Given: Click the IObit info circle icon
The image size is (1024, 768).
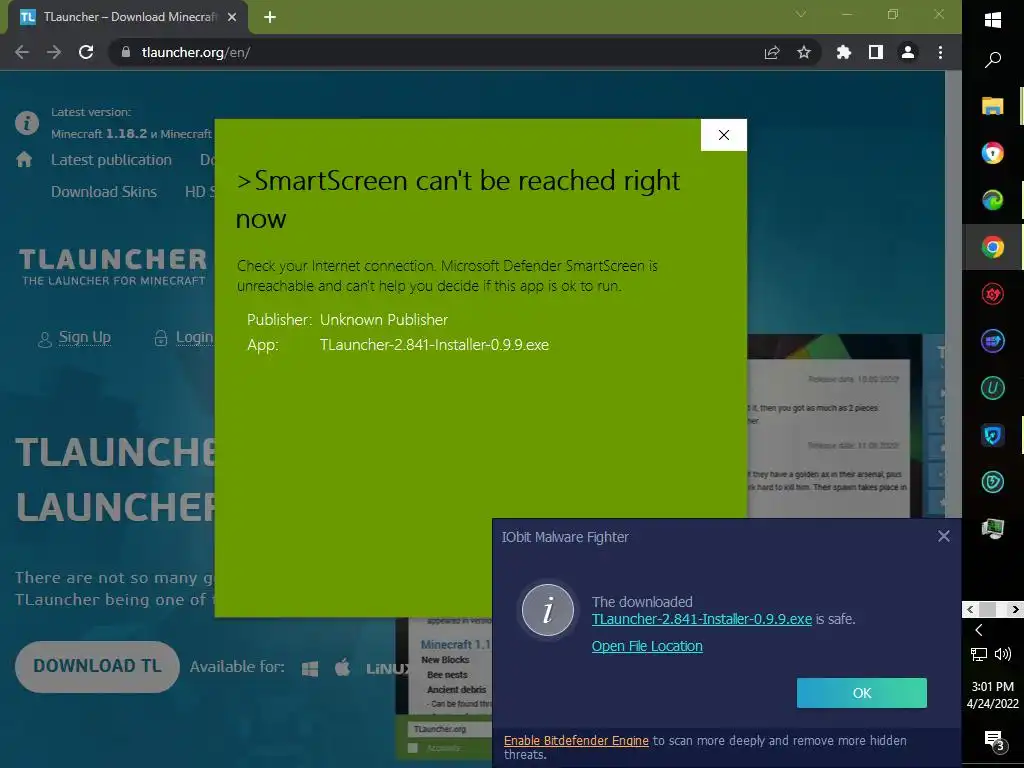Looking at the screenshot, I should (548, 610).
